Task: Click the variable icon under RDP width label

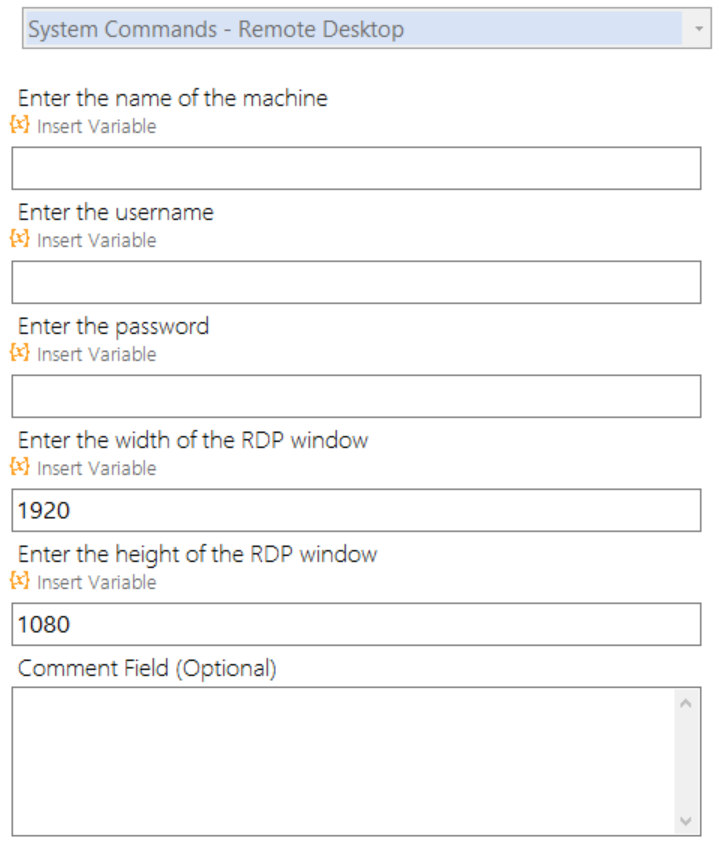Action: click(x=20, y=467)
